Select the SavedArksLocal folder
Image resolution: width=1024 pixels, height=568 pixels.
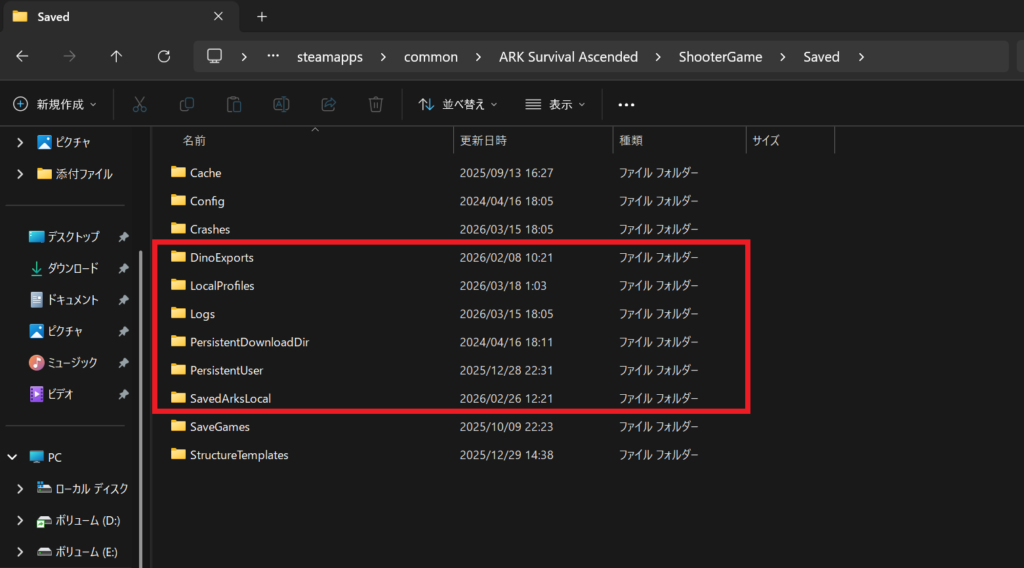click(x=230, y=398)
